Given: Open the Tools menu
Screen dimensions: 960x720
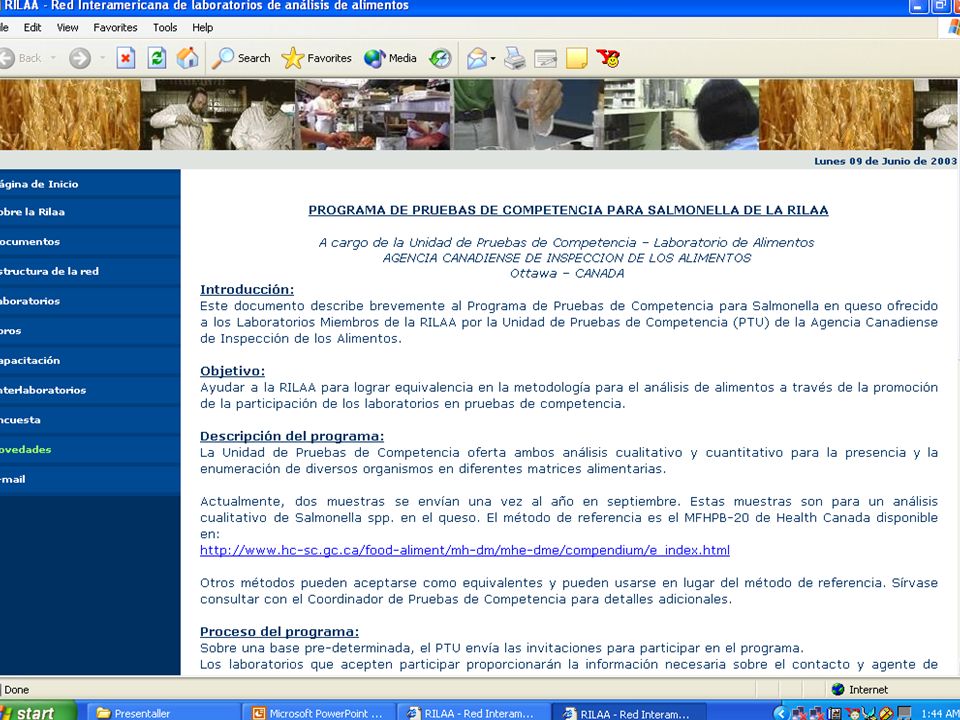Looking at the screenshot, I should pos(165,28).
